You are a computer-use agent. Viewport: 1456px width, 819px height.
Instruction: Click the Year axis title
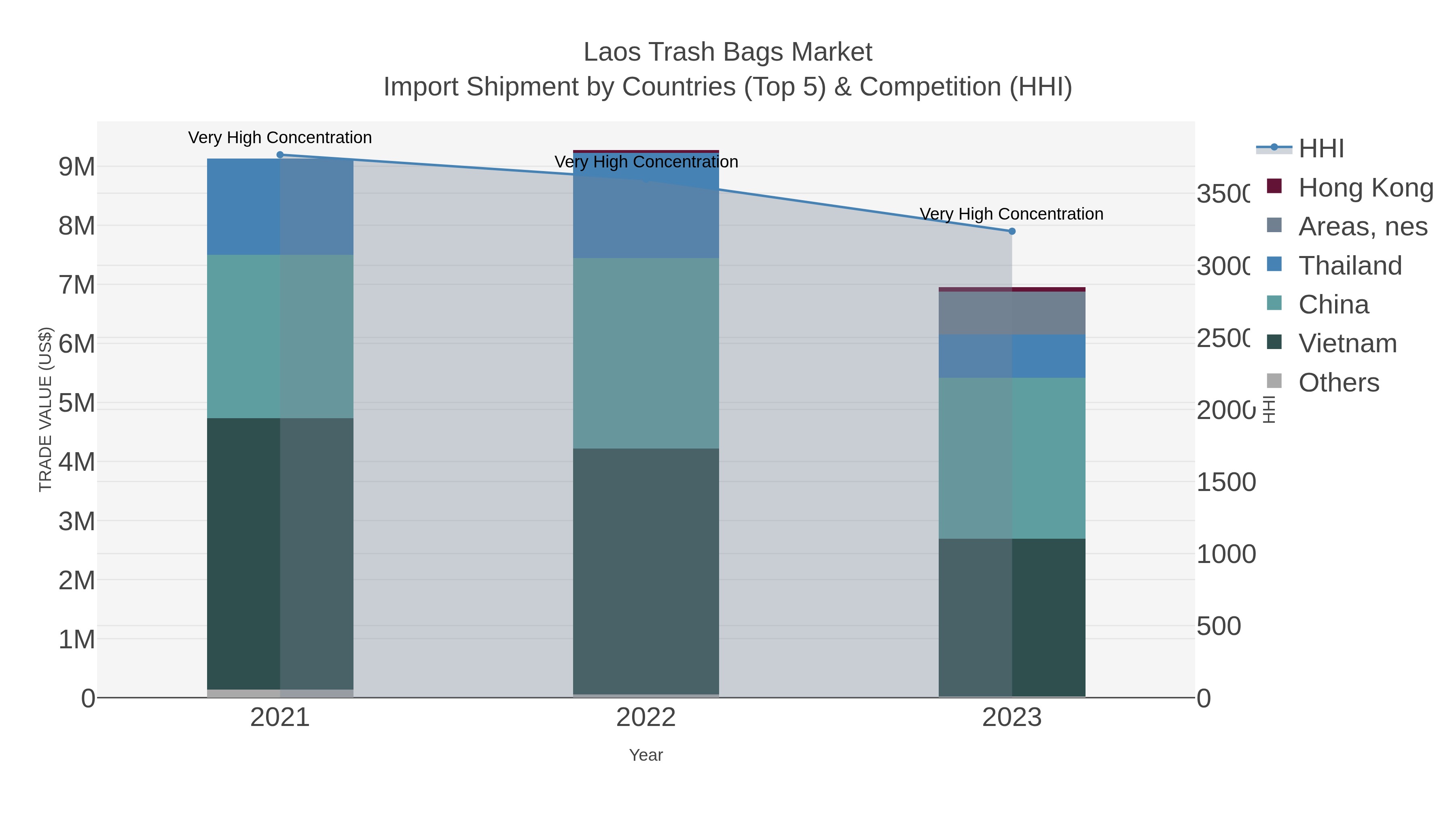pyautogui.click(x=646, y=755)
